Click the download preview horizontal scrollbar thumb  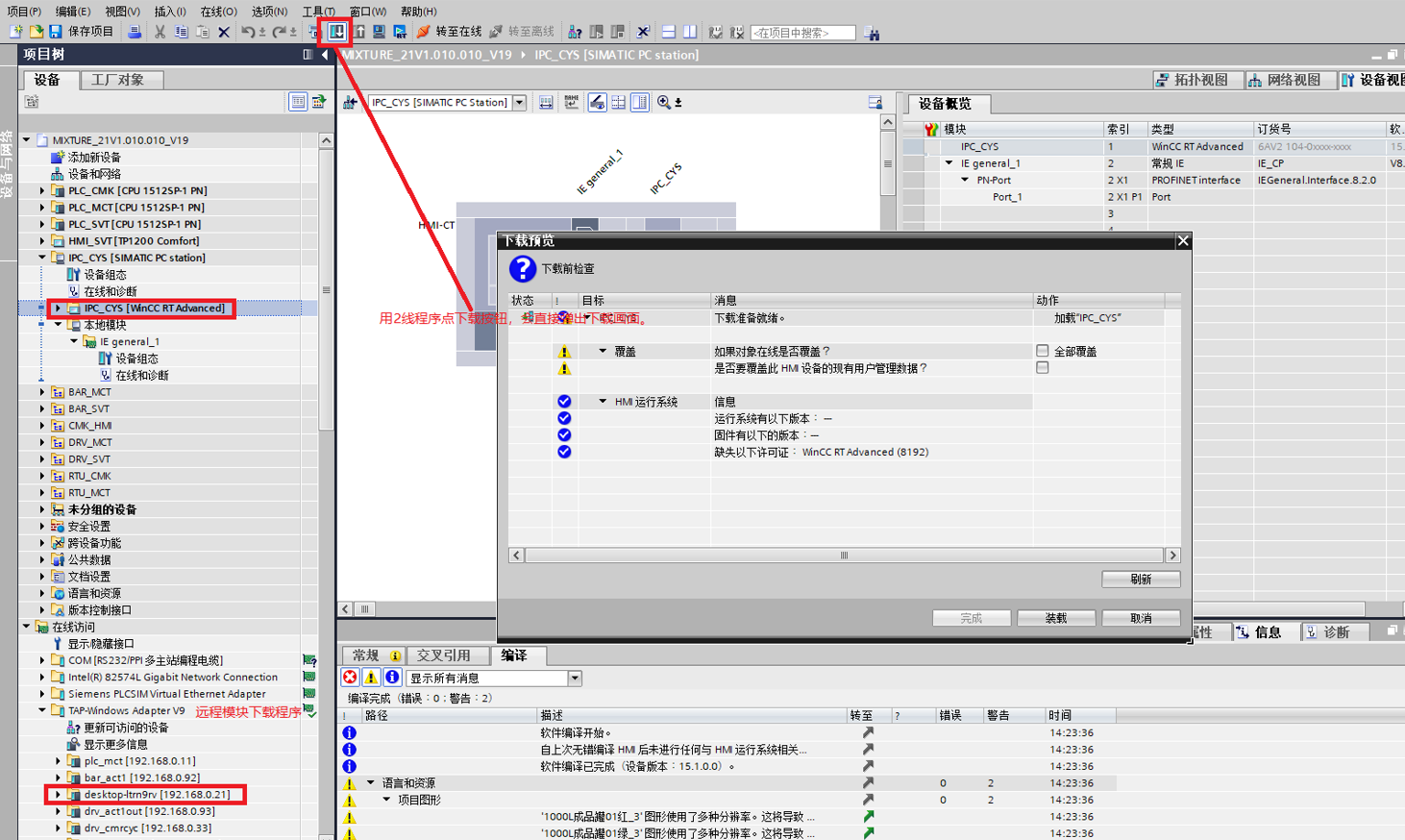tap(844, 556)
